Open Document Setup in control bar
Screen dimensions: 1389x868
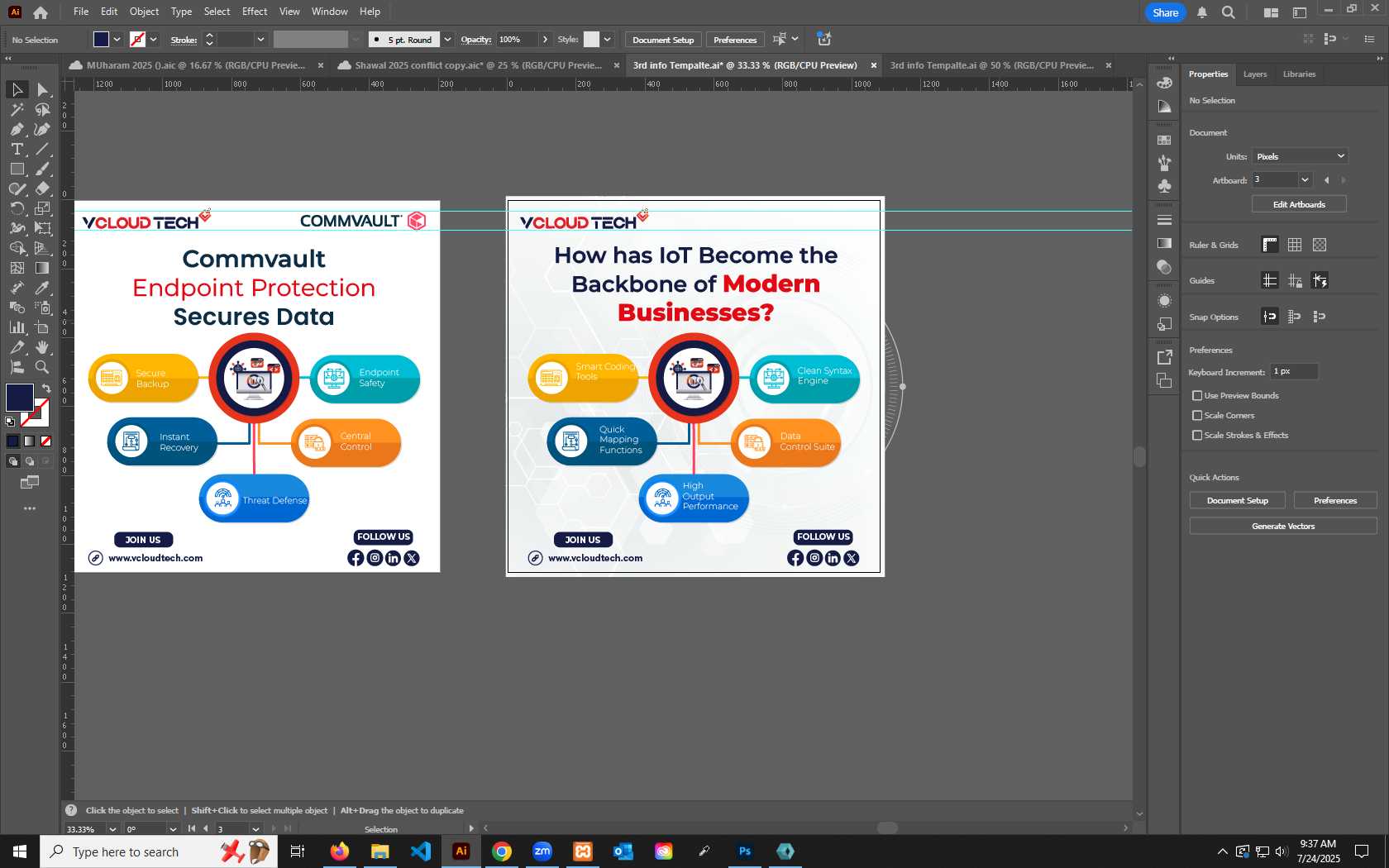click(663, 40)
